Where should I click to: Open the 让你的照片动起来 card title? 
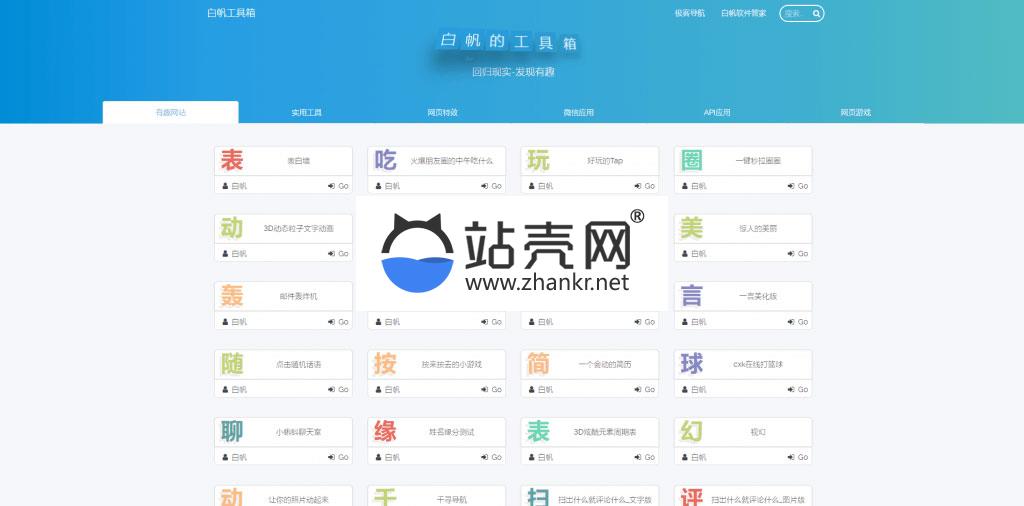(x=298, y=500)
